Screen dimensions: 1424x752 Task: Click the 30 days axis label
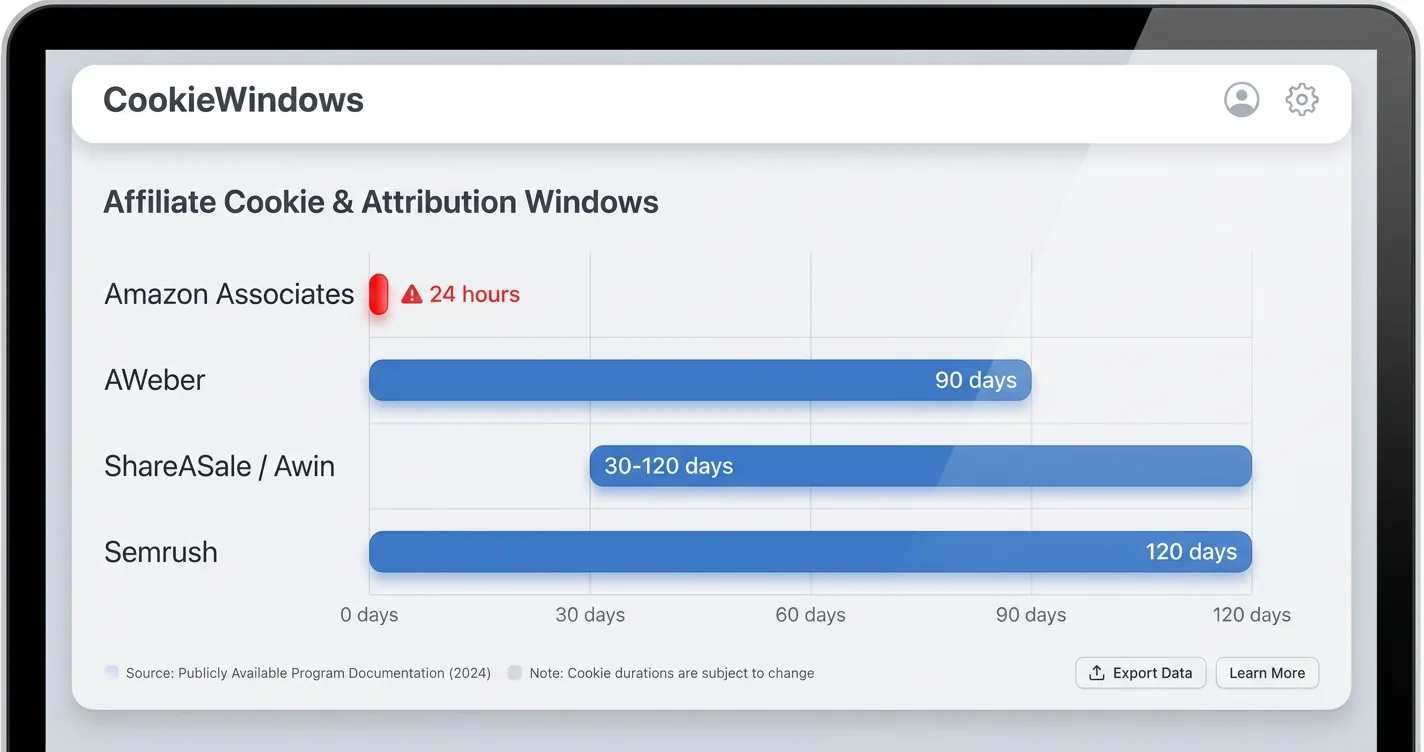(590, 615)
